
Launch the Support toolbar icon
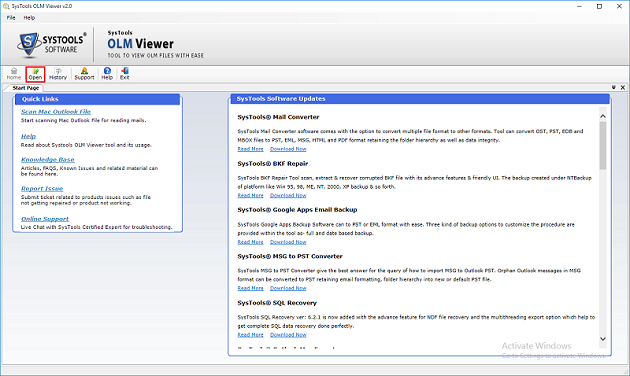pyautogui.click(x=84, y=74)
